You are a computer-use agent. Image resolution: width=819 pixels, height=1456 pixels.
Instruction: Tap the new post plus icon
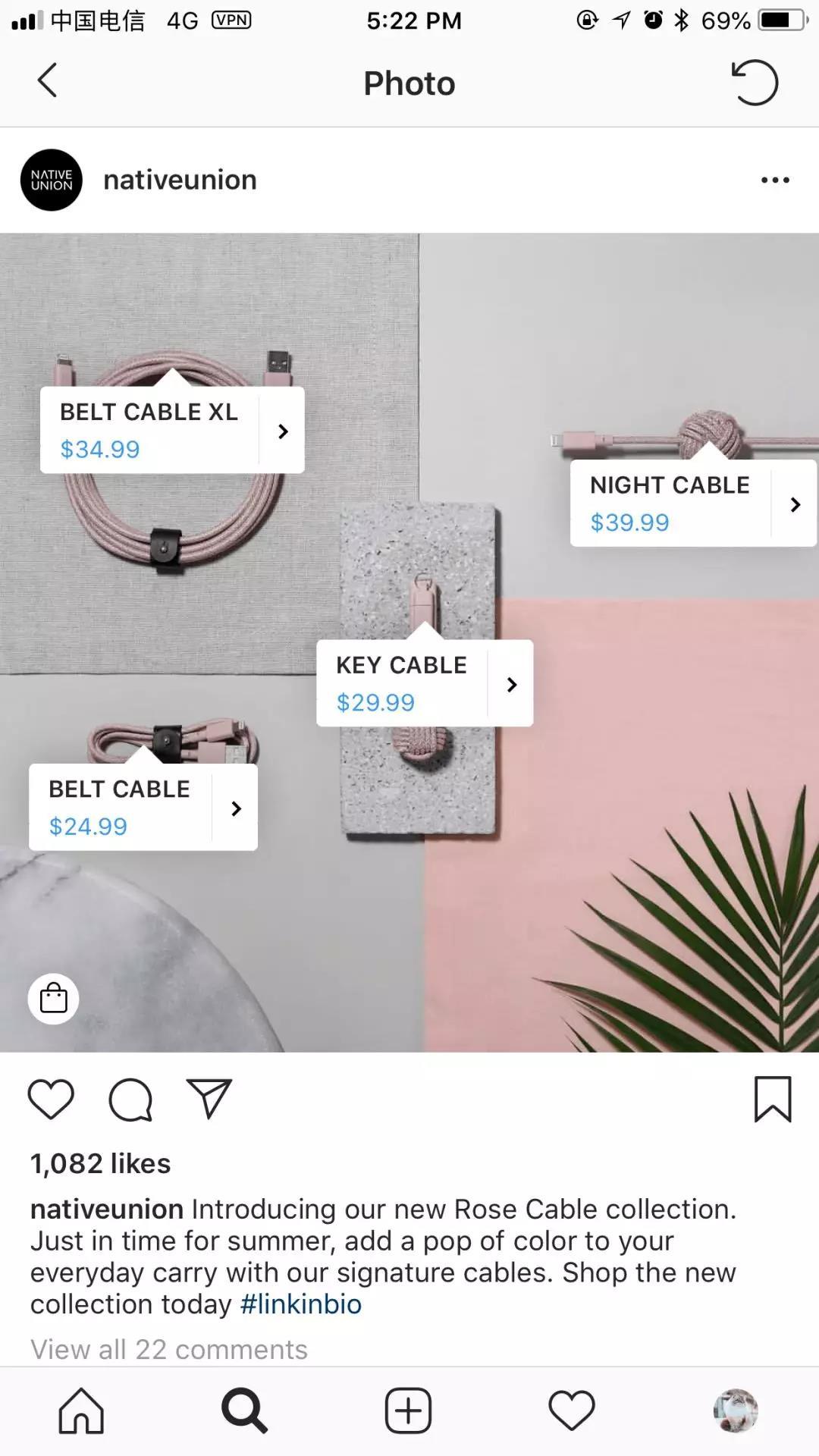pos(408,1411)
